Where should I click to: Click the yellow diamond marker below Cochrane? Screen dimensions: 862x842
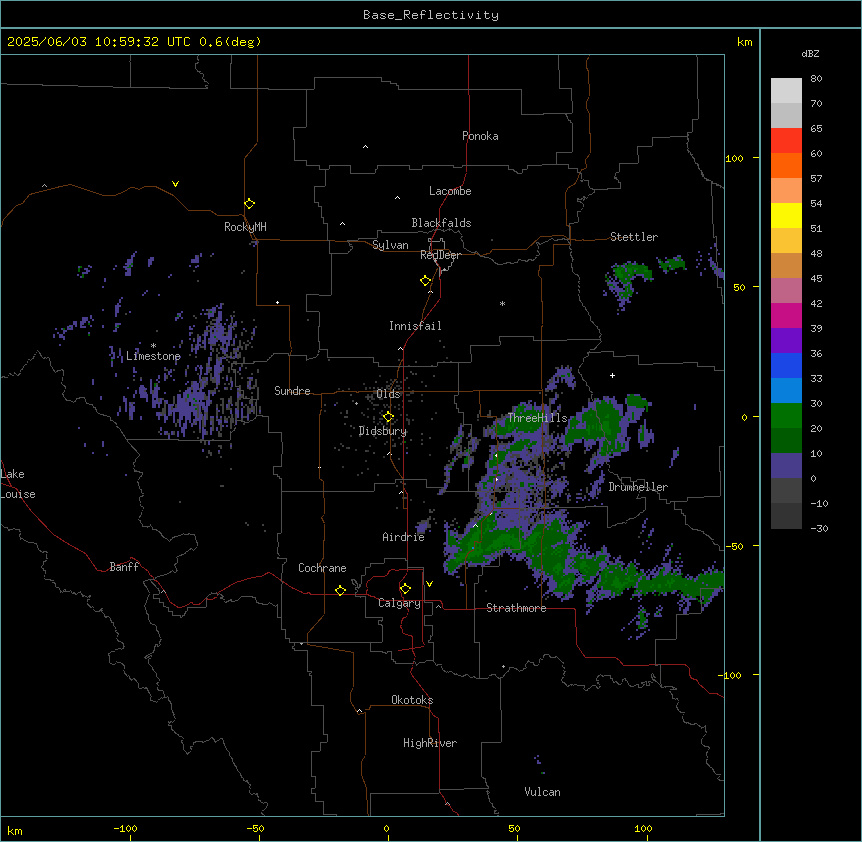[340, 590]
